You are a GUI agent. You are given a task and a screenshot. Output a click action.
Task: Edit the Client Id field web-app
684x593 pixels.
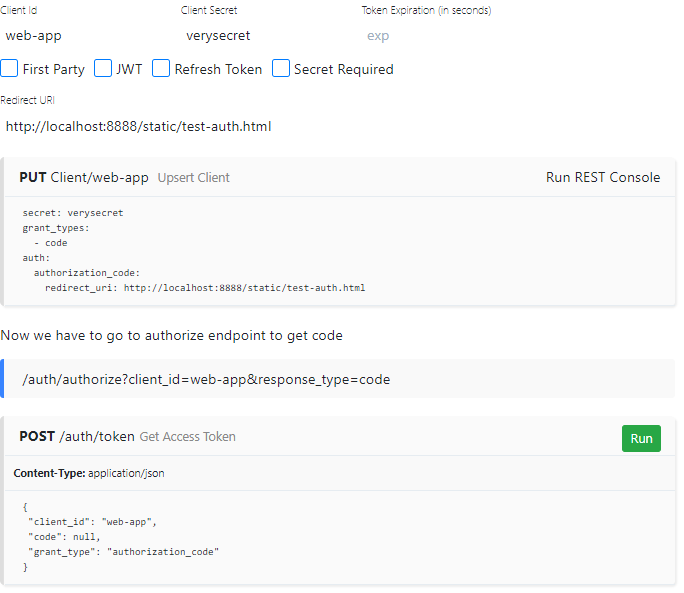point(87,36)
